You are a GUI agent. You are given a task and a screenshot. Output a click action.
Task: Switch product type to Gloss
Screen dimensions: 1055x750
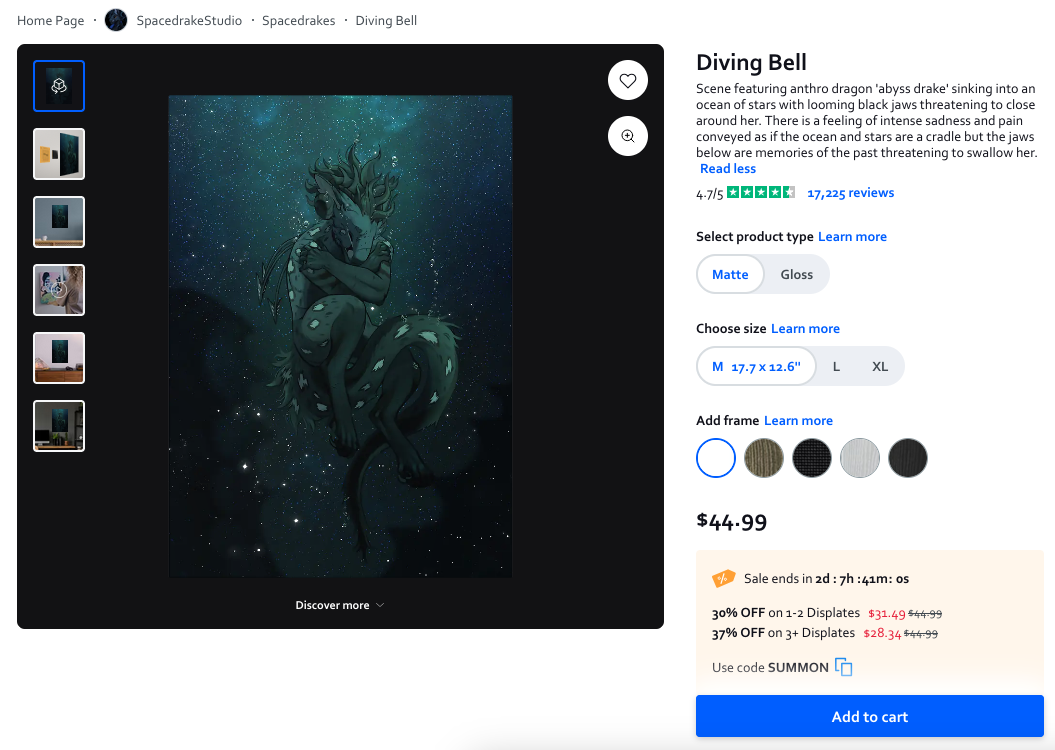pyautogui.click(x=797, y=274)
